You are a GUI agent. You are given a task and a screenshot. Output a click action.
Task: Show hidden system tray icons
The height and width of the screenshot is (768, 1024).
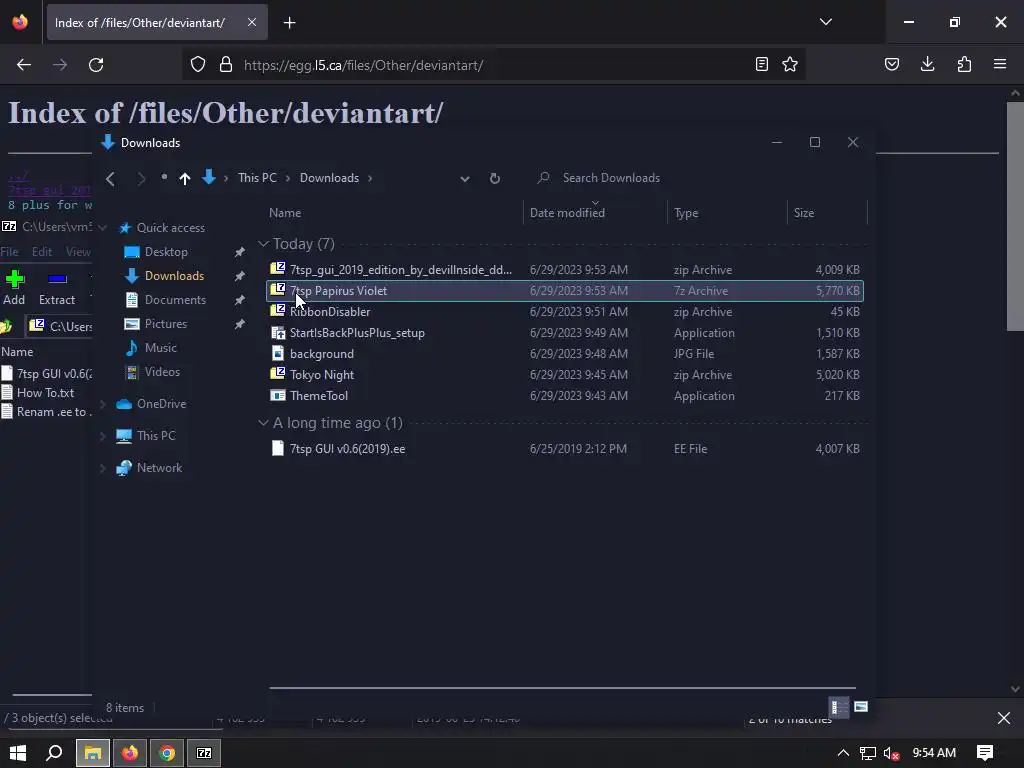click(843, 753)
